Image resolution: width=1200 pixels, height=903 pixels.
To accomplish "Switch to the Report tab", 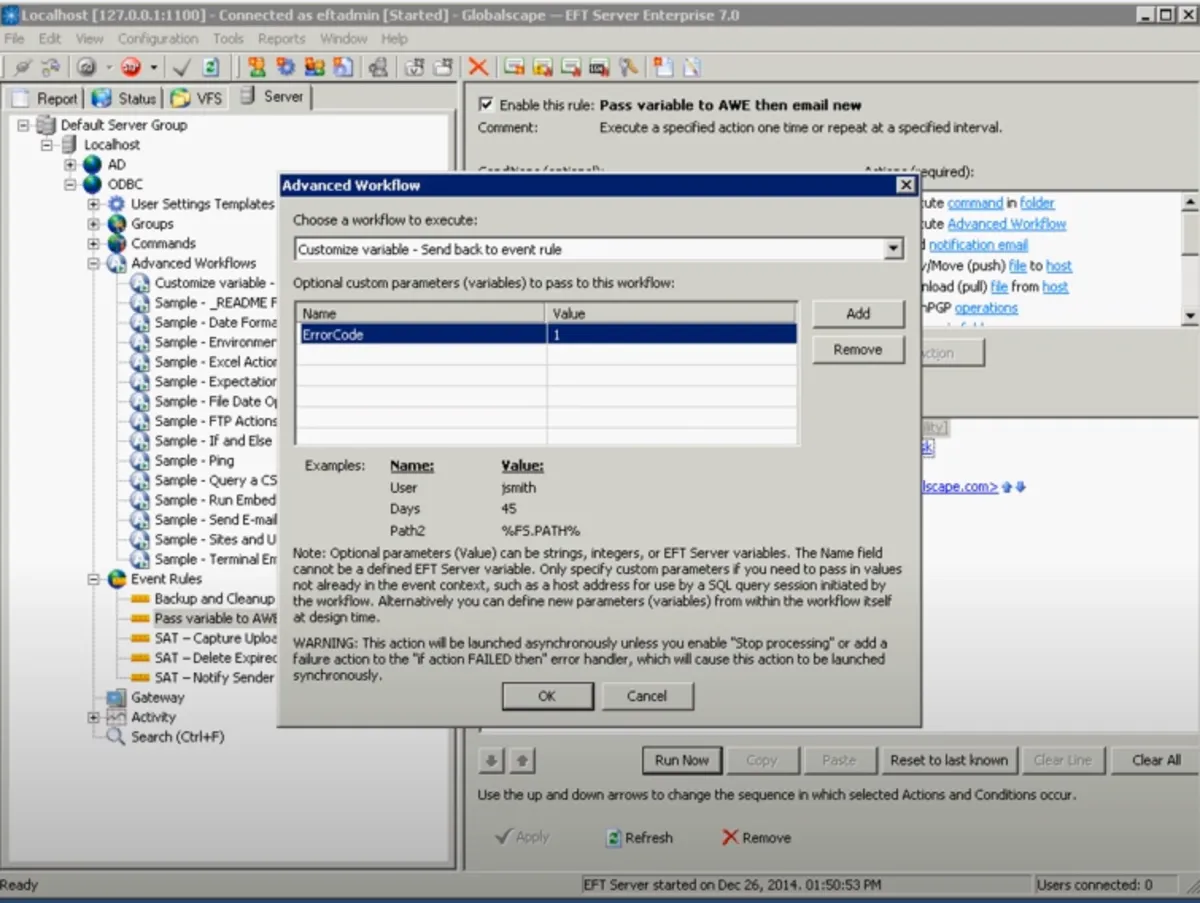I will click(x=45, y=98).
